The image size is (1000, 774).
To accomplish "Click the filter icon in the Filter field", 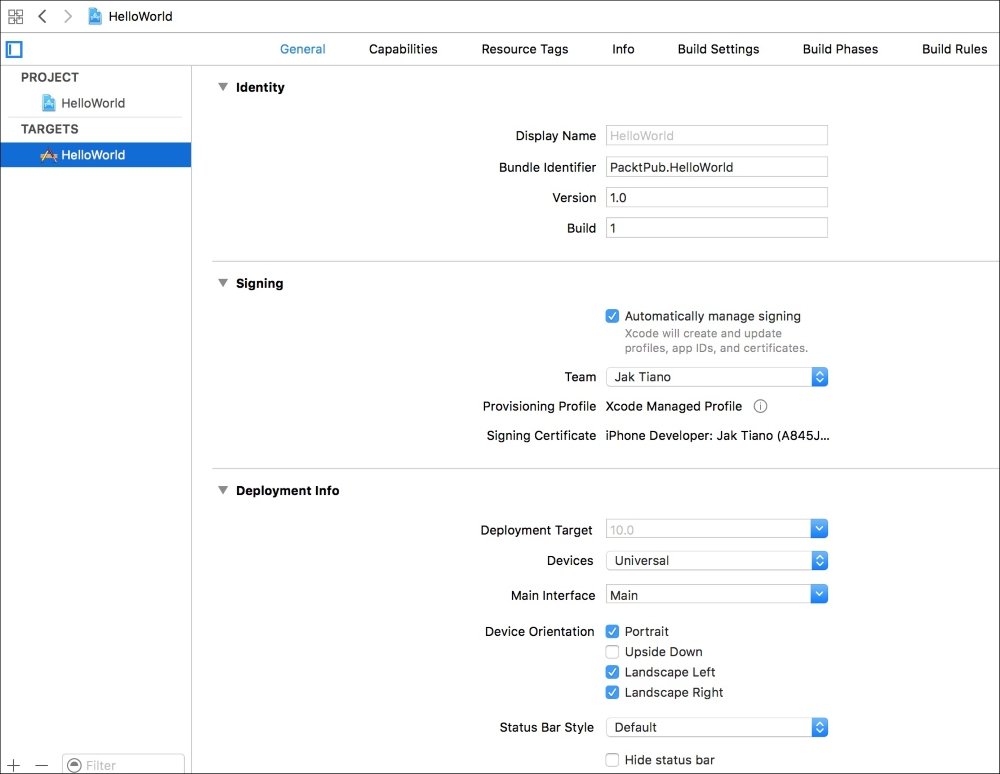I will (x=74, y=765).
